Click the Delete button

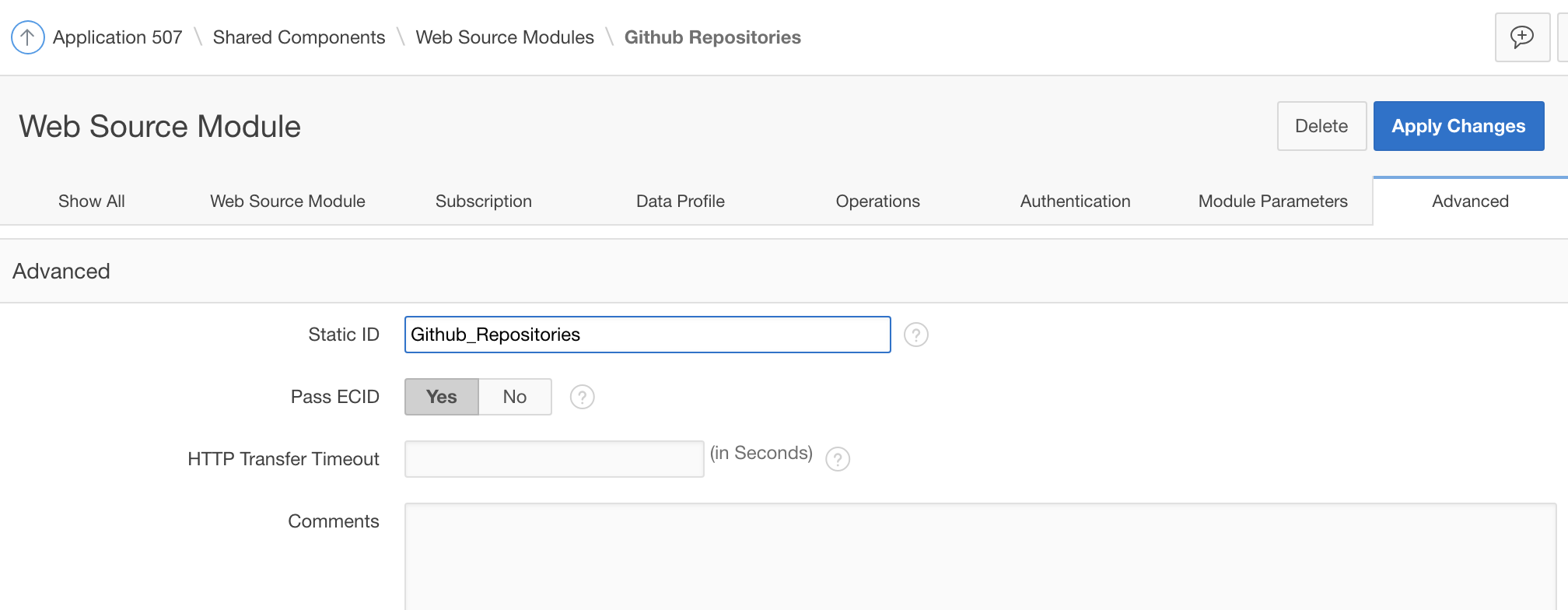pyautogui.click(x=1321, y=126)
